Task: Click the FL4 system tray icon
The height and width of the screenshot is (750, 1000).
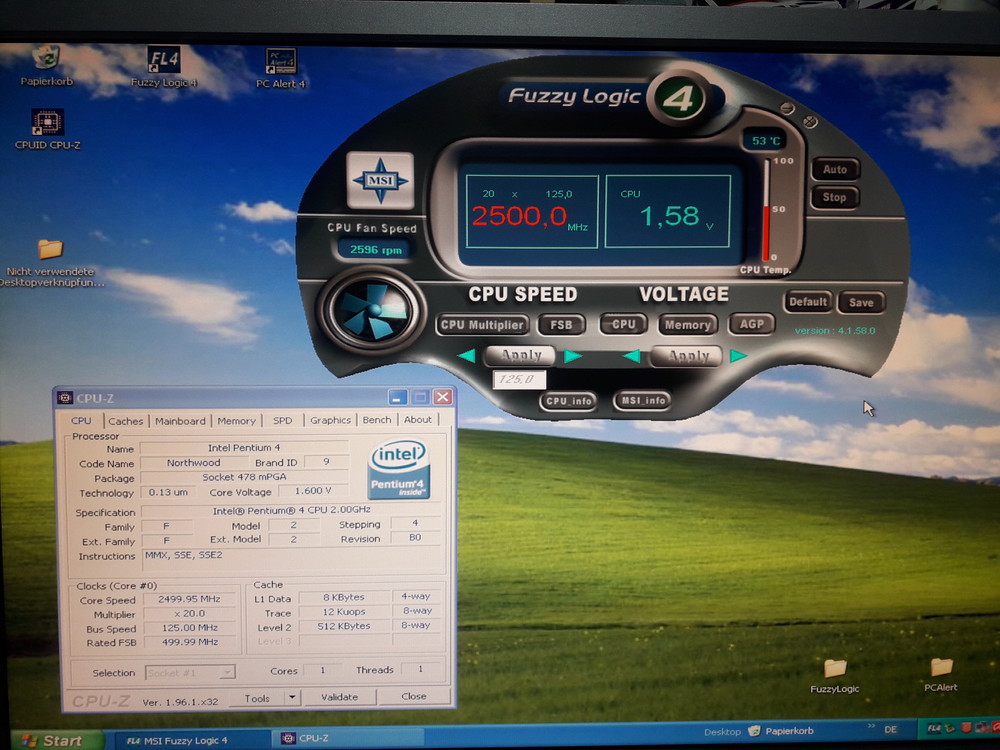Action: pos(934,728)
